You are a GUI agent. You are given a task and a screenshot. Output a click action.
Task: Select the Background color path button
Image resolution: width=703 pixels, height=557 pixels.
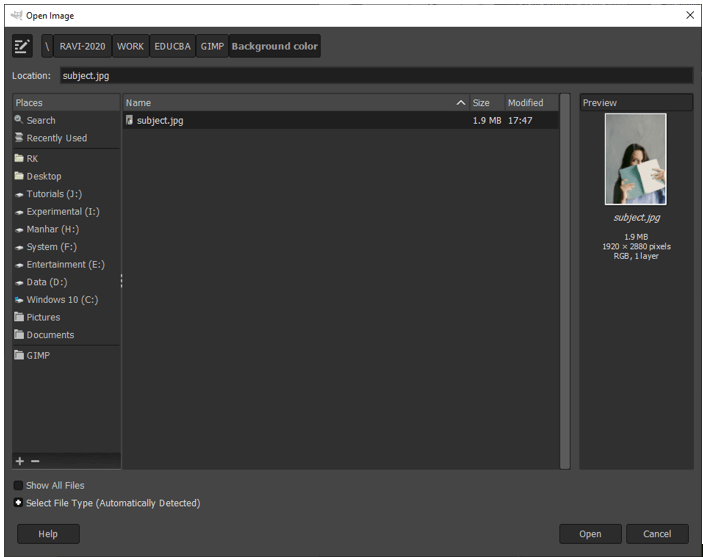(275, 46)
